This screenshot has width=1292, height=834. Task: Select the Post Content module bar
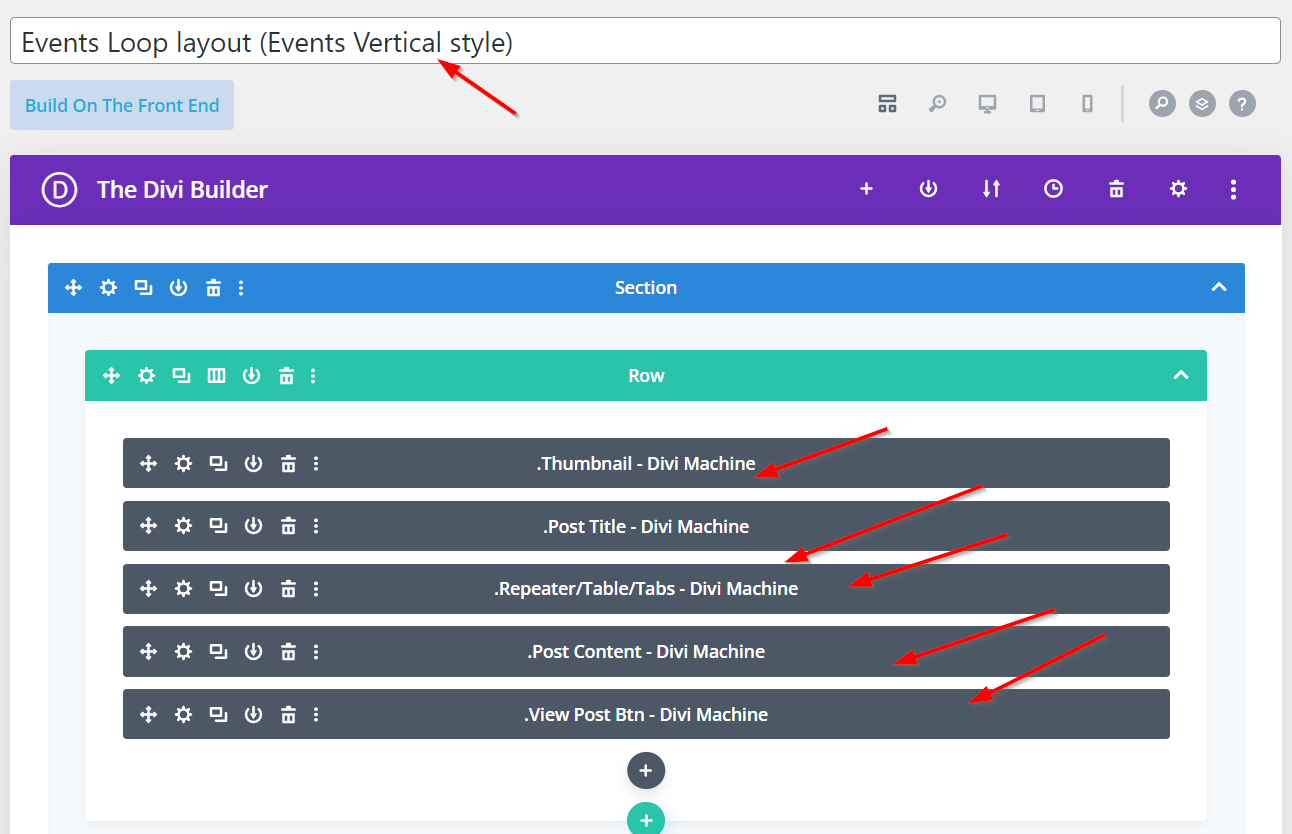point(646,652)
